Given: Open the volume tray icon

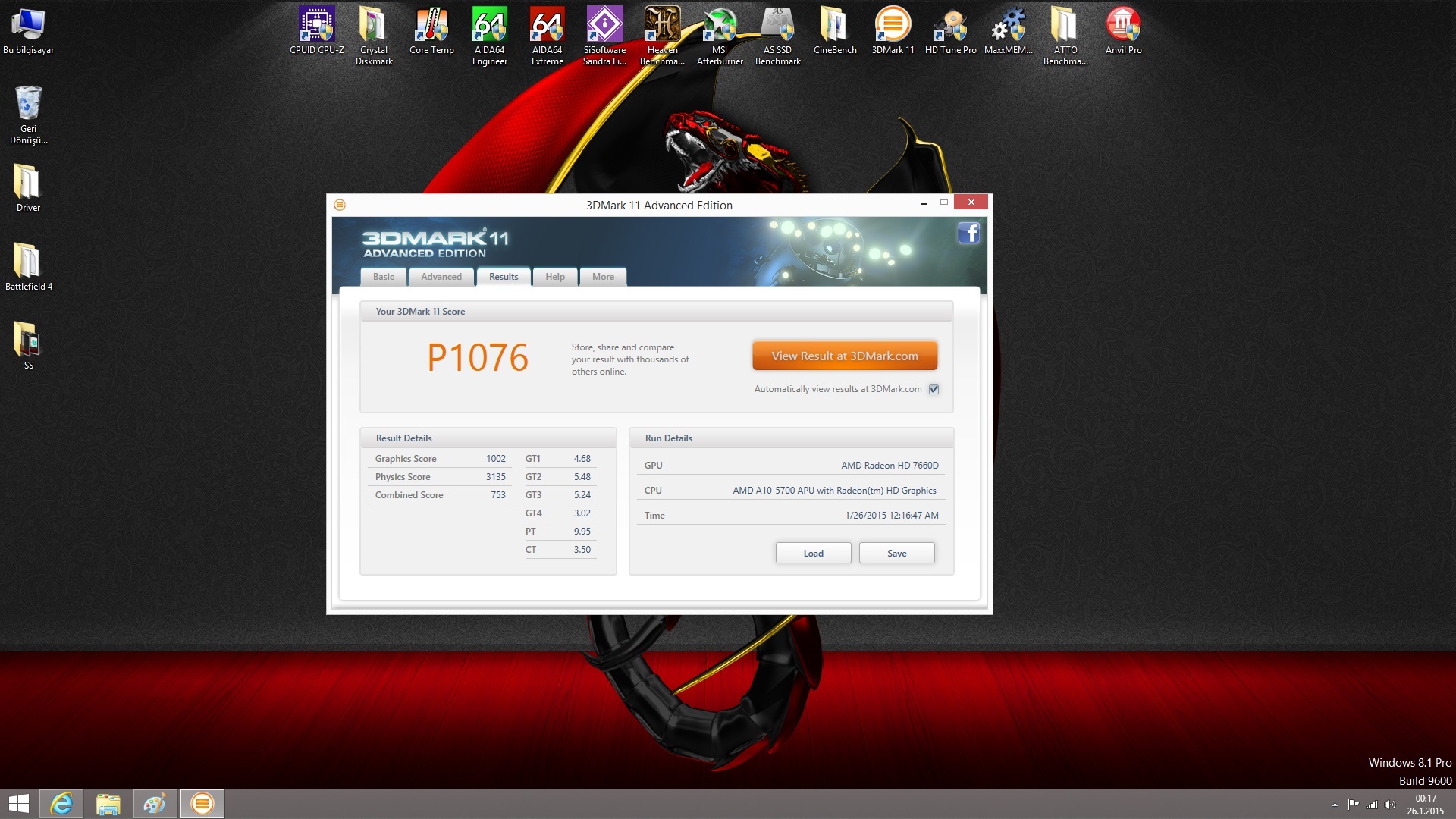Looking at the screenshot, I should 1389,805.
